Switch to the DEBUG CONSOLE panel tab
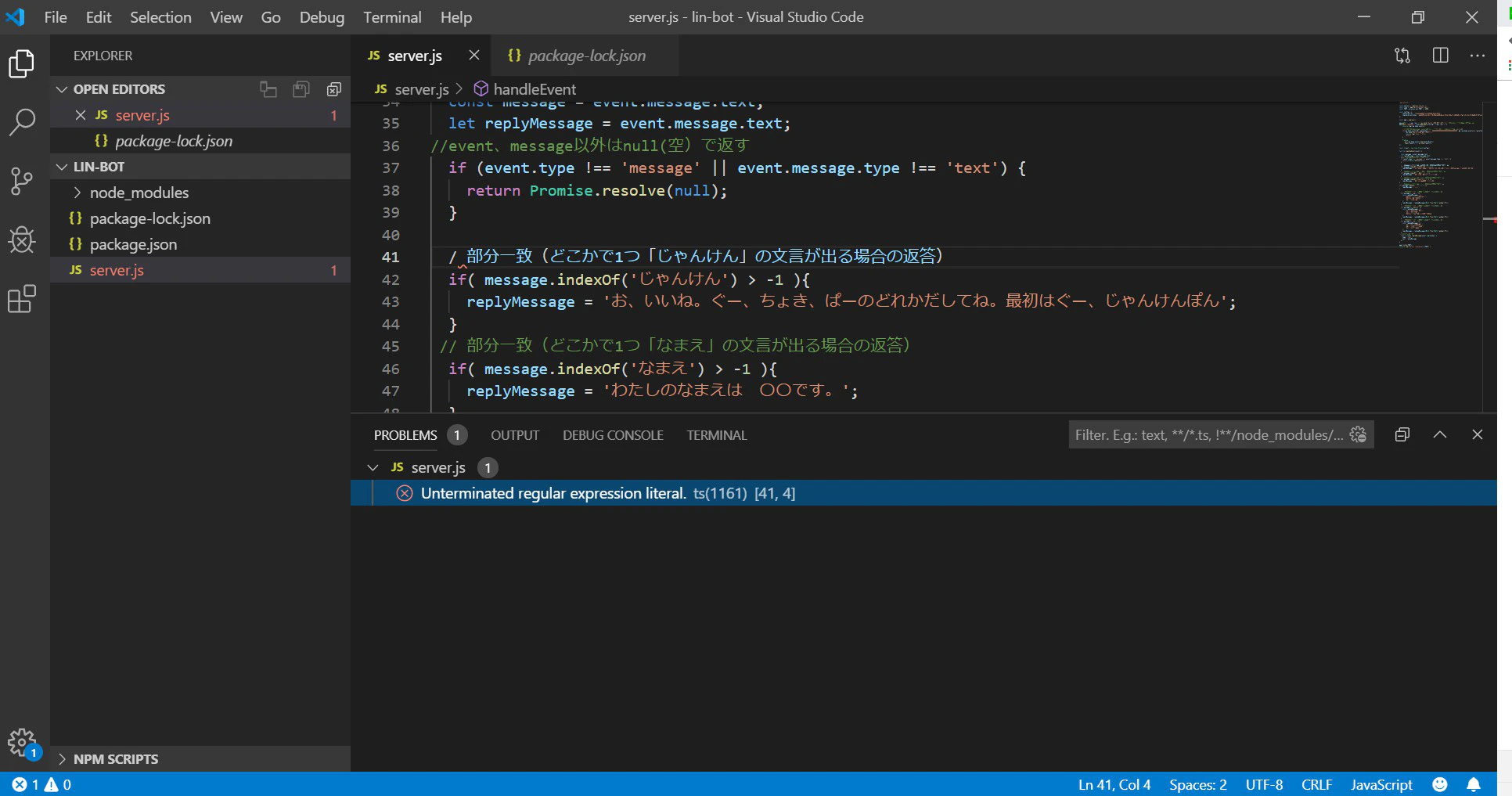1512x796 pixels. [x=613, y=435]
